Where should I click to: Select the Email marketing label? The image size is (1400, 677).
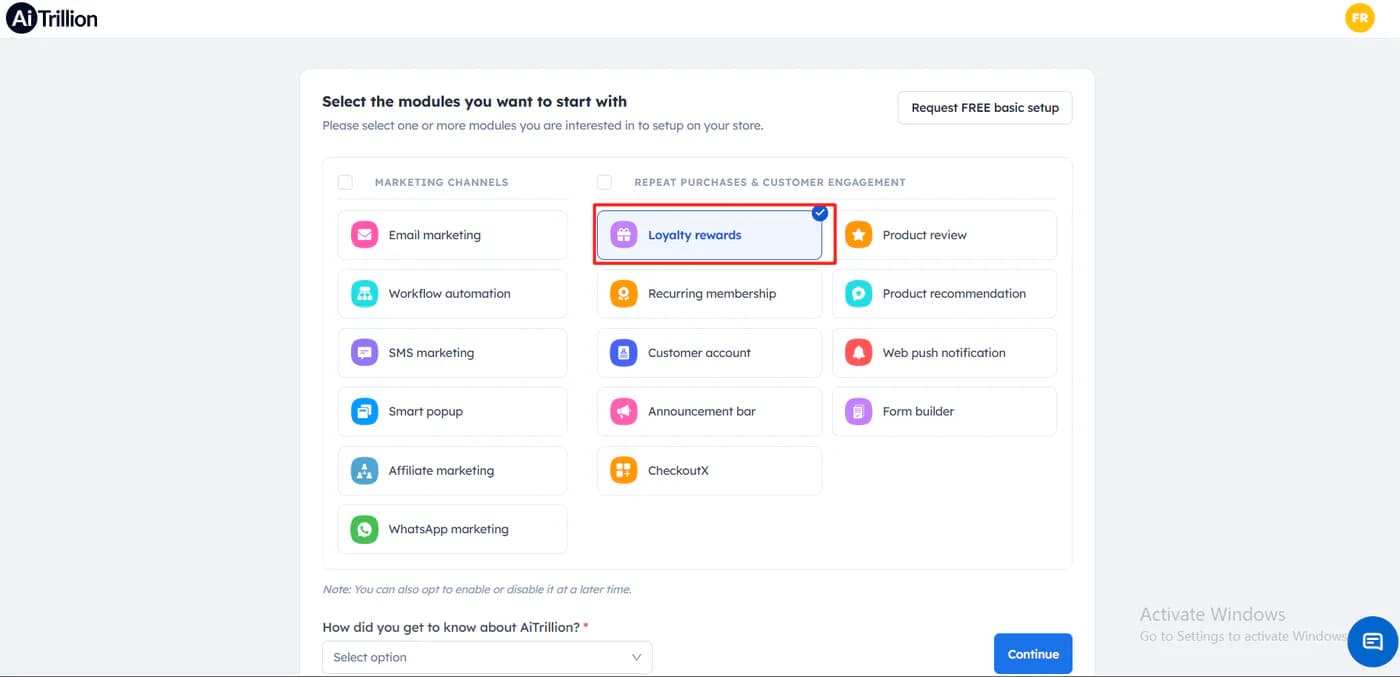[x=435, y=235]
